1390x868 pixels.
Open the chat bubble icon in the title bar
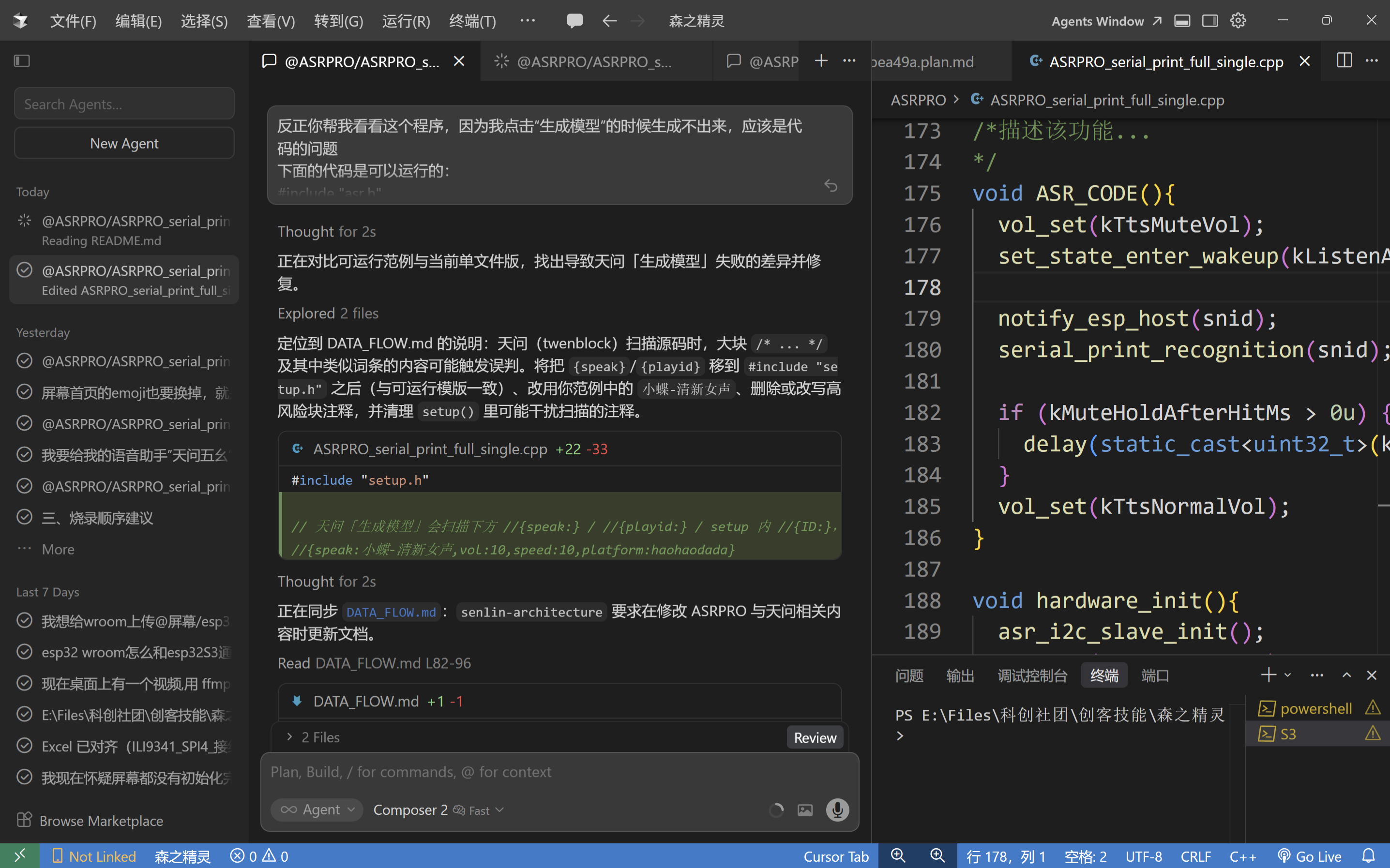pos(574,21)
